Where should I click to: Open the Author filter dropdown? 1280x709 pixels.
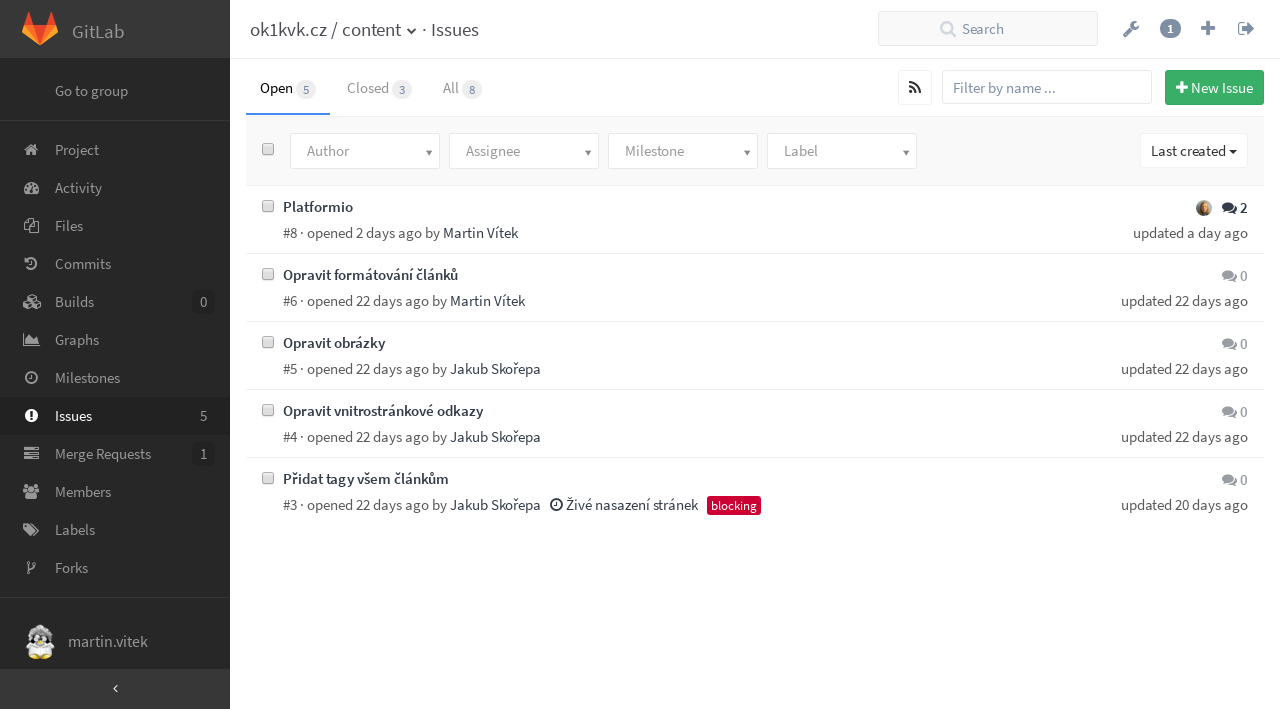(365, 151)
